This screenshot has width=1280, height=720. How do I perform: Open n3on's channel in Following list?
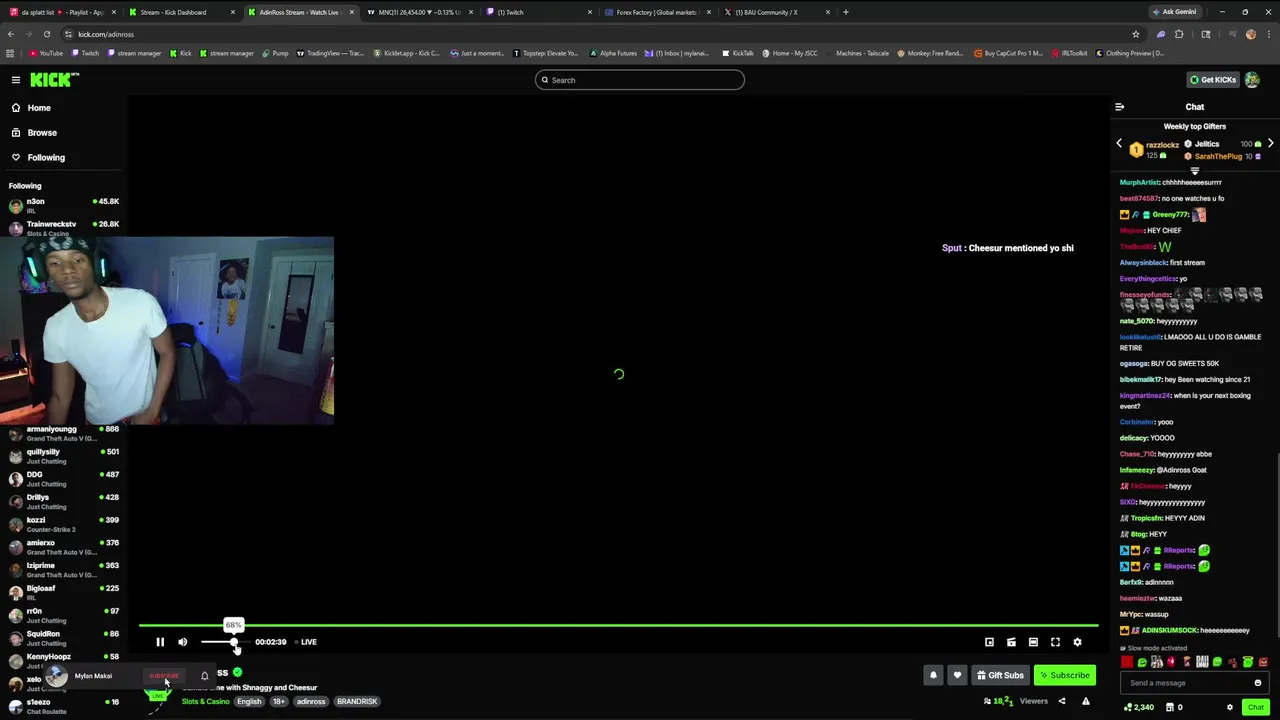click(x=64, y=205)
